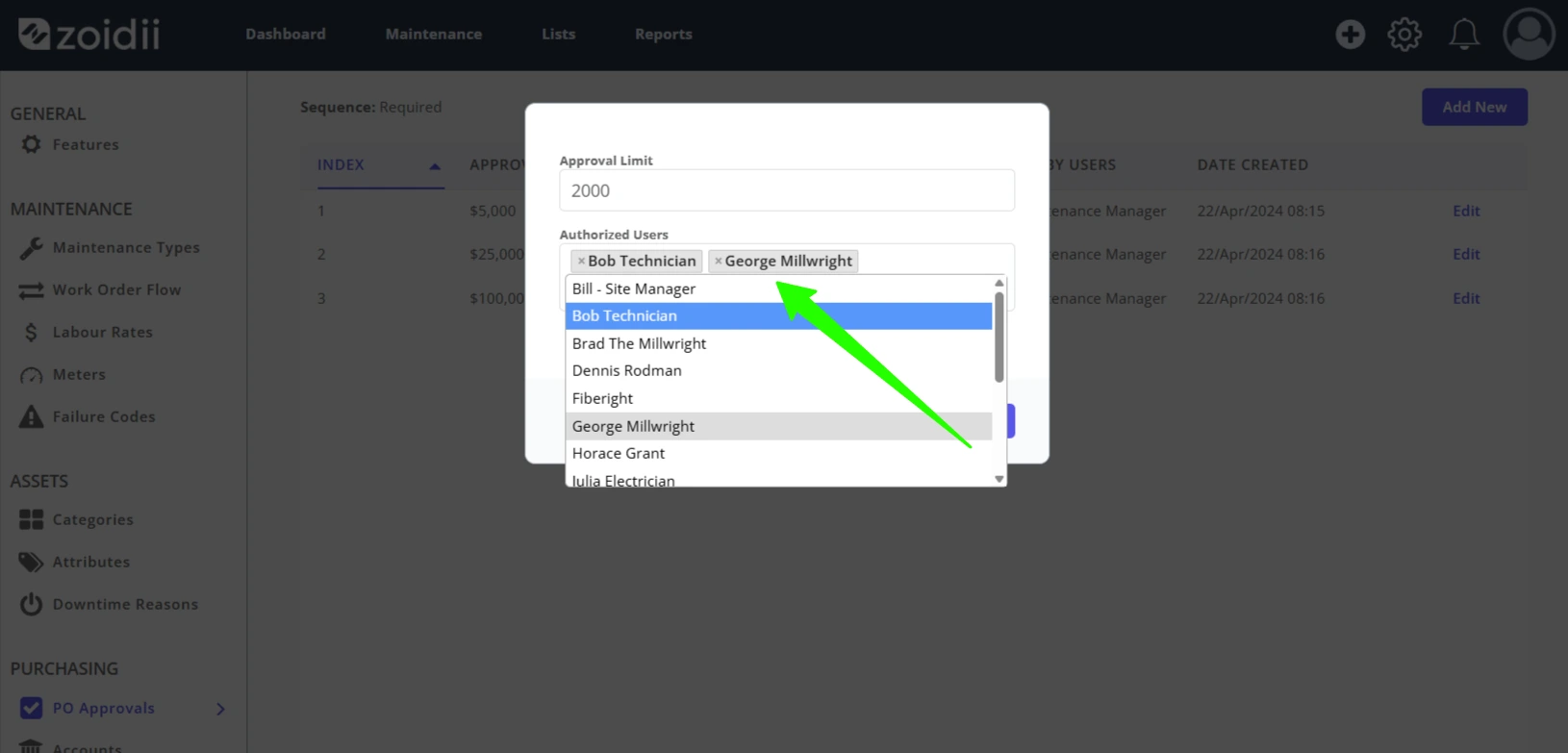
Task: Click the Categories grid icon
Action: pyautogui.click(x=31, y=519)
